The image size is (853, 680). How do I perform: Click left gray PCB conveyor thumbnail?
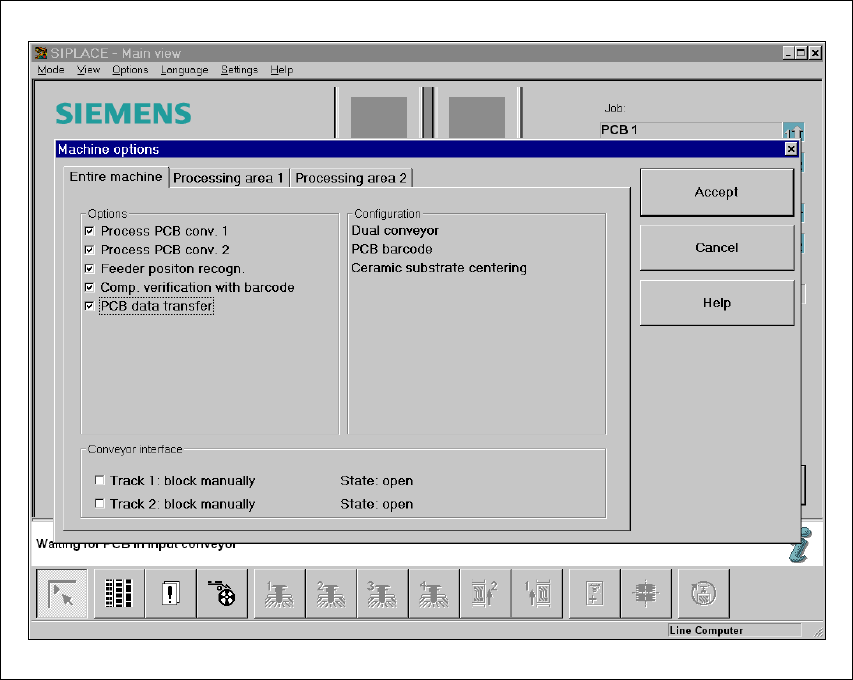(379, 117)
